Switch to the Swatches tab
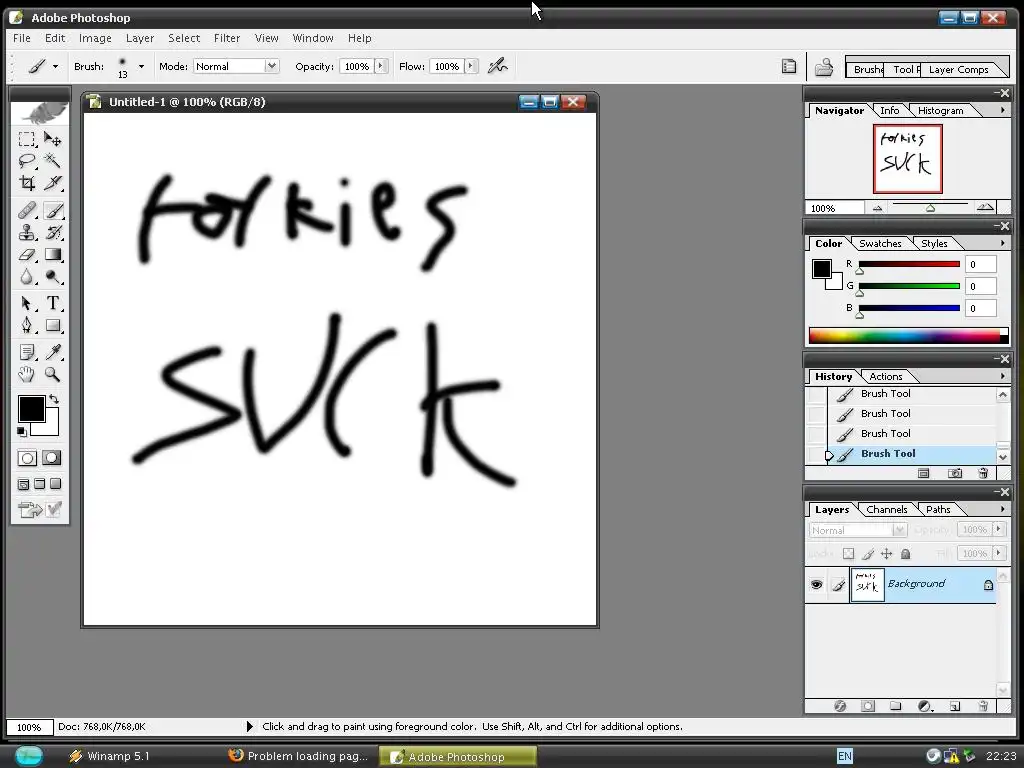 pos(880,243)
